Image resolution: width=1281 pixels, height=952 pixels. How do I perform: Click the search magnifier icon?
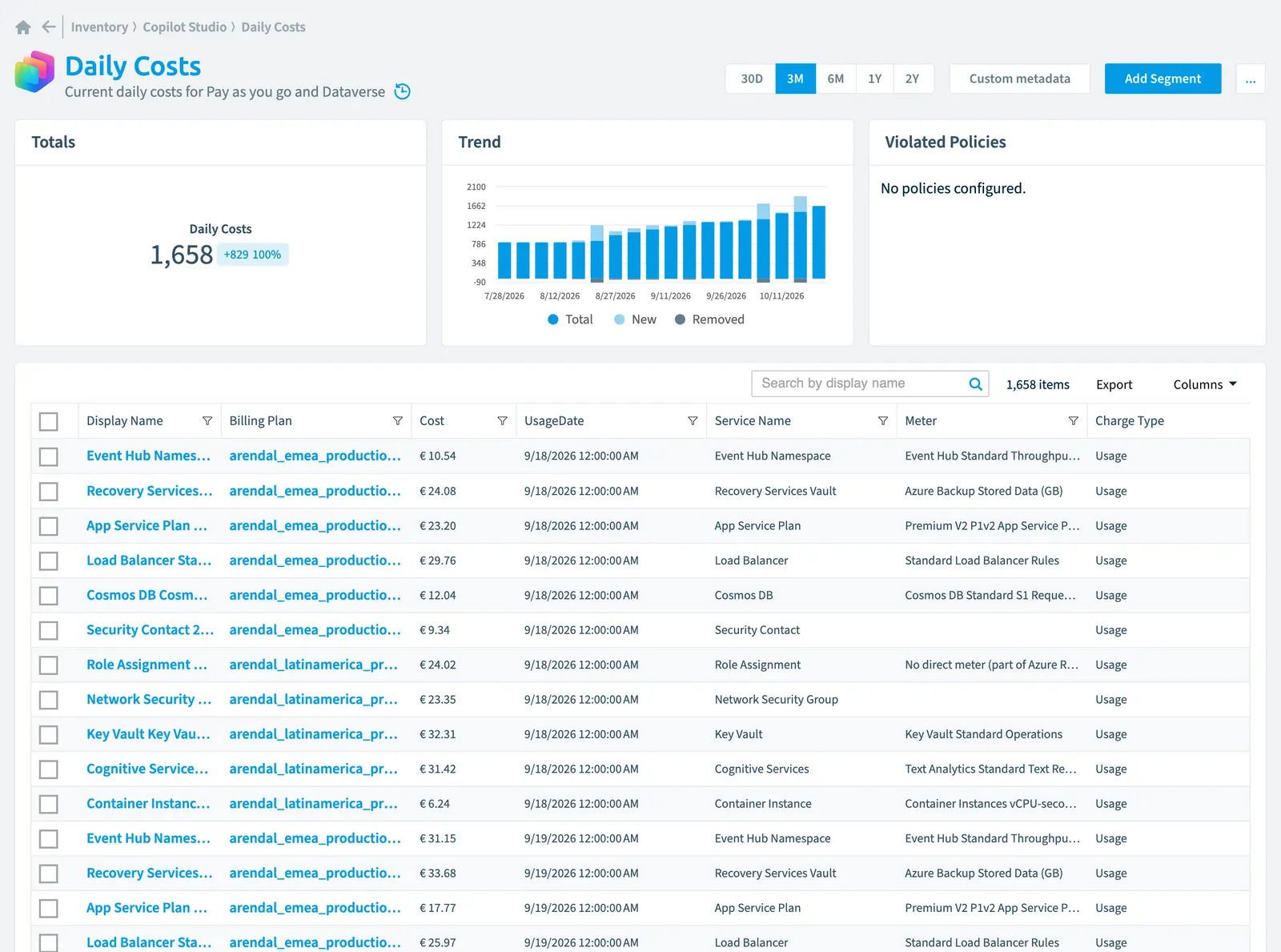pos(975,384)
